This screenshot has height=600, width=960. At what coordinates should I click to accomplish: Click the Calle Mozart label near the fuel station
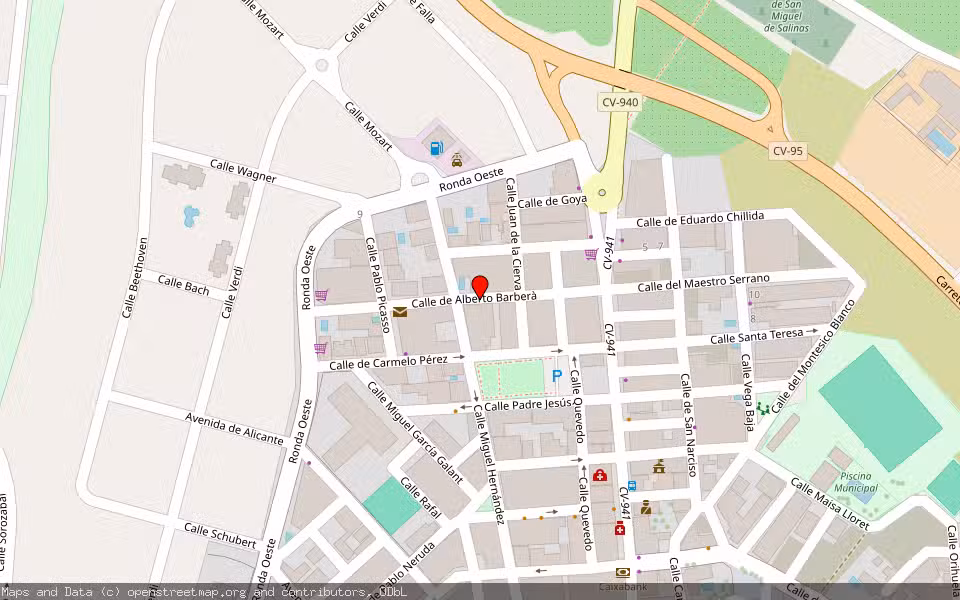[369, 126]
